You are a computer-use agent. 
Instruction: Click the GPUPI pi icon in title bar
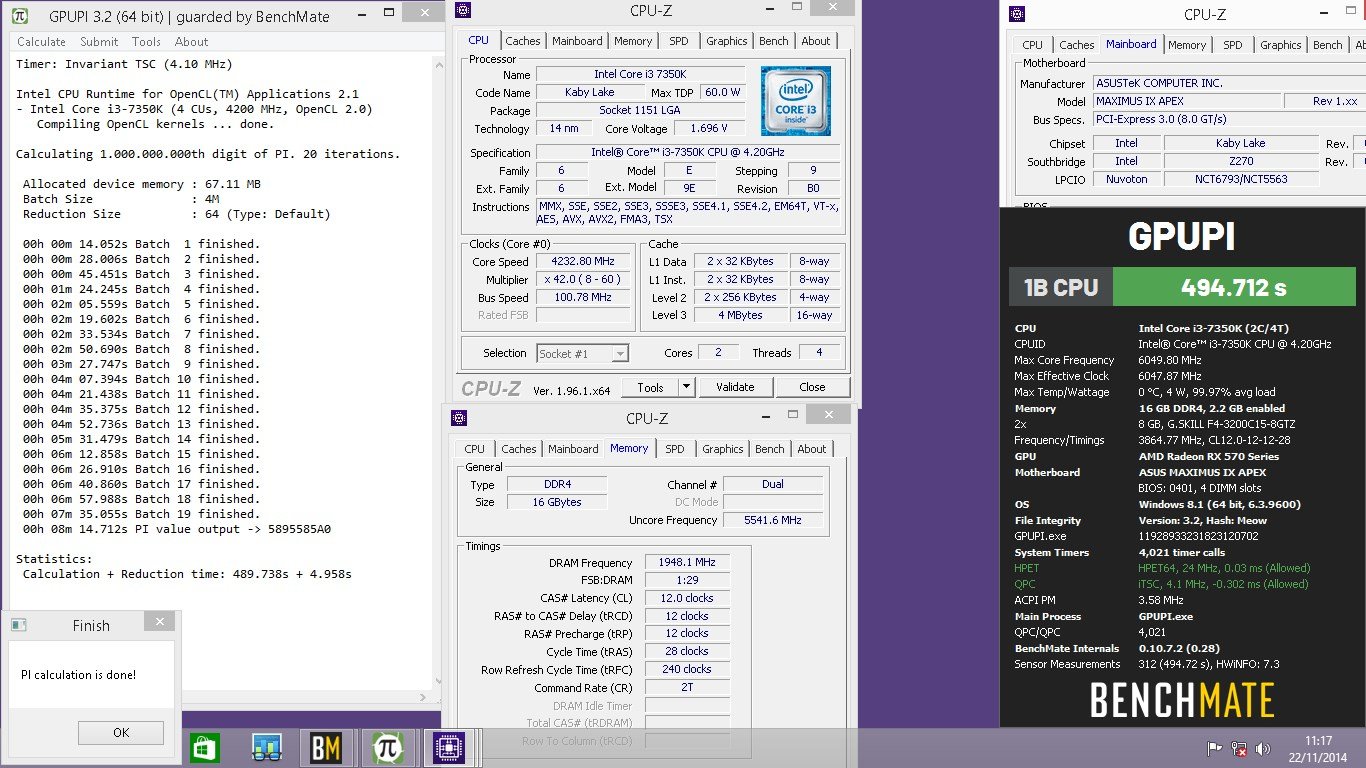(x=20, y=17)
